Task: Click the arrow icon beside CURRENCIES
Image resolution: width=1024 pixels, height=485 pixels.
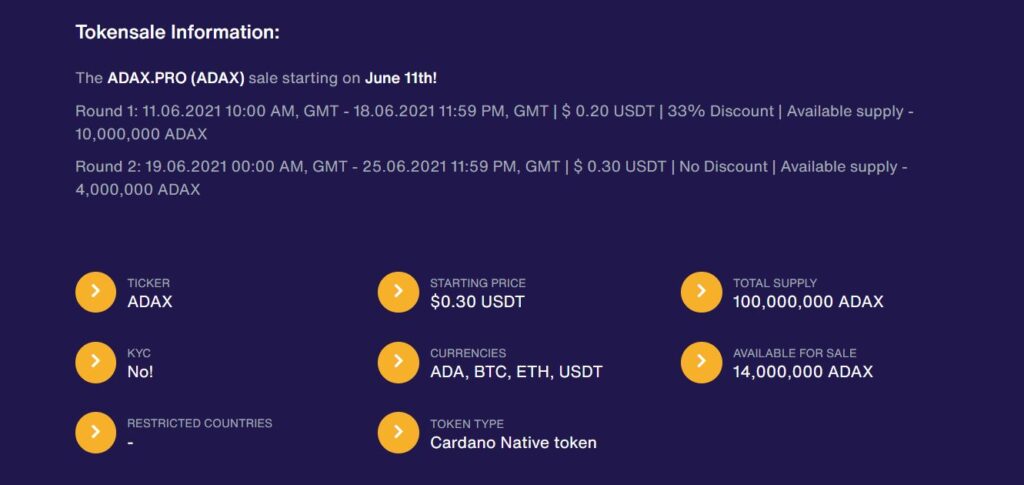Action: 398,362
